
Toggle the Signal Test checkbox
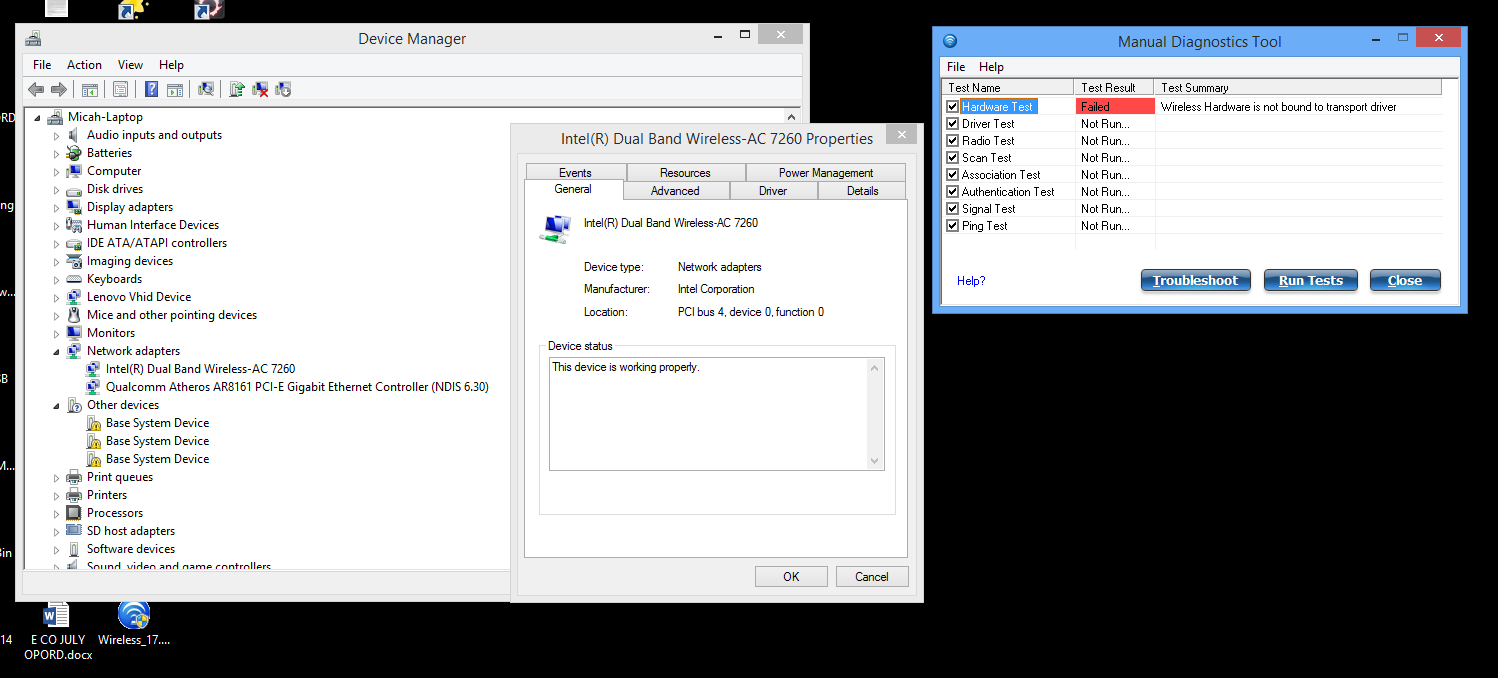coord(952,209)
